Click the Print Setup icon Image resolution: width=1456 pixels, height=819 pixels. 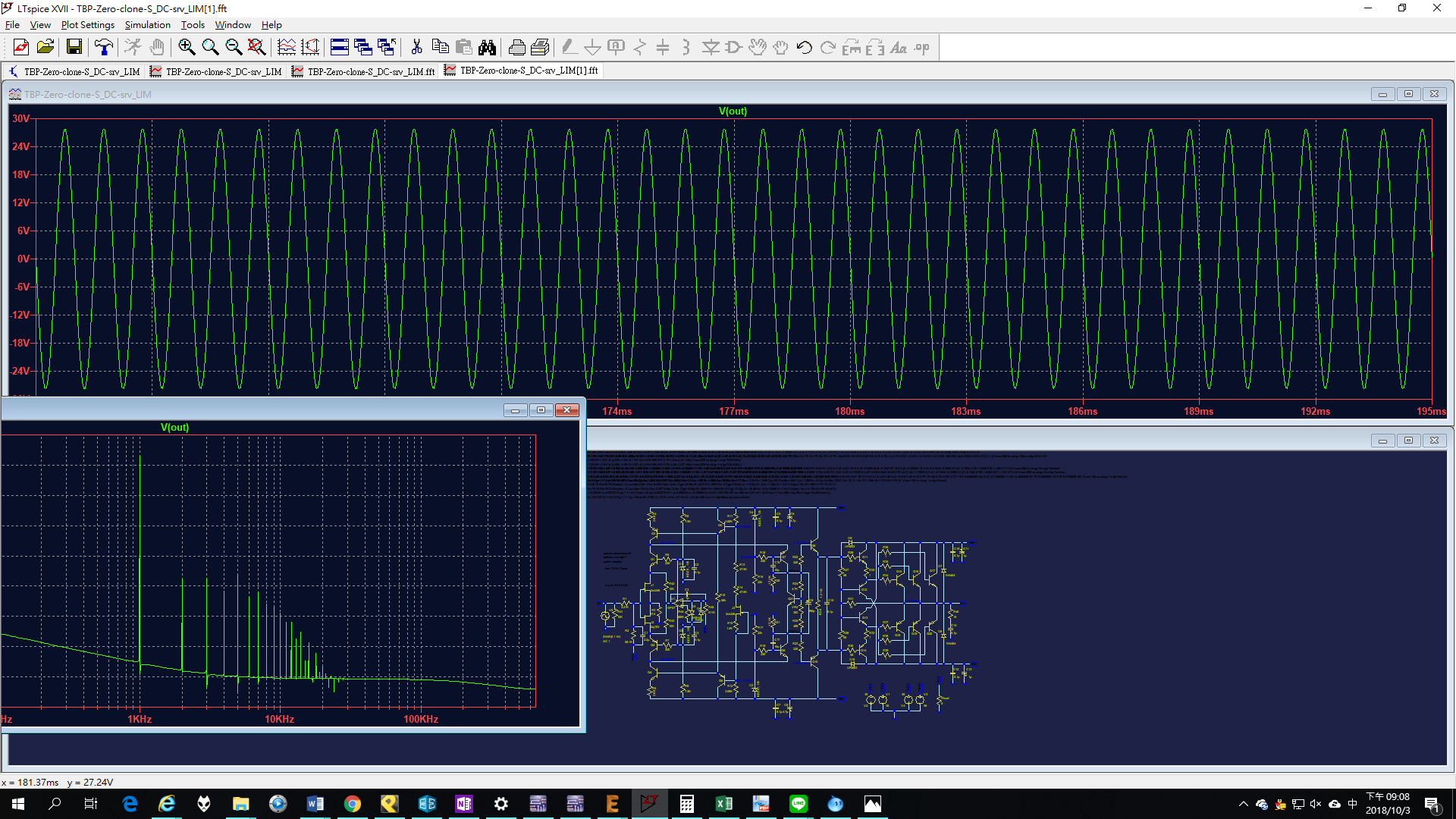[x=516, y=47]
